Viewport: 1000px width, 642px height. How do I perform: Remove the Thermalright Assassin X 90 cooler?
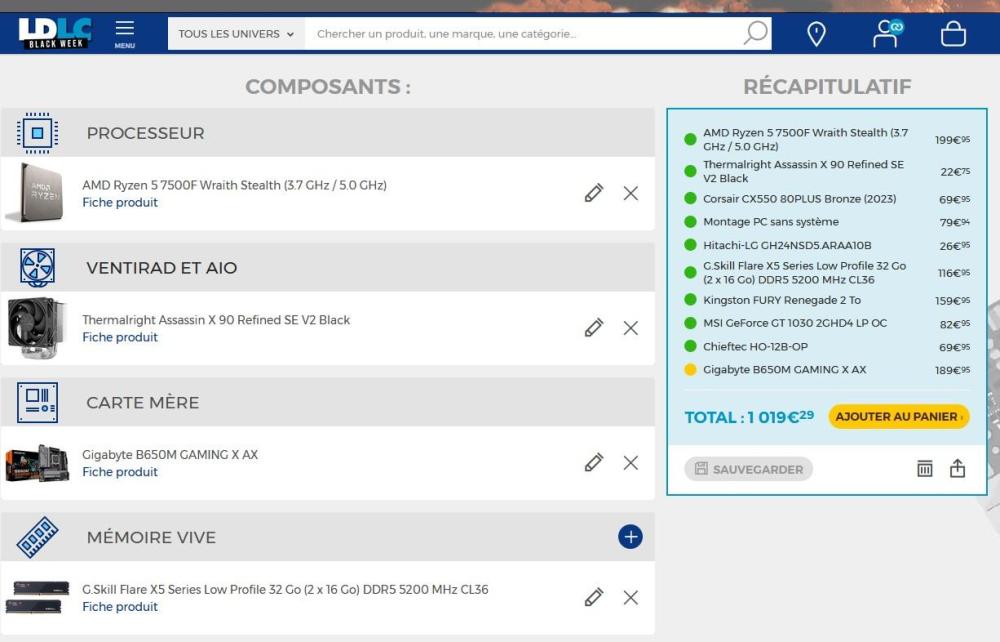point(631,328)
